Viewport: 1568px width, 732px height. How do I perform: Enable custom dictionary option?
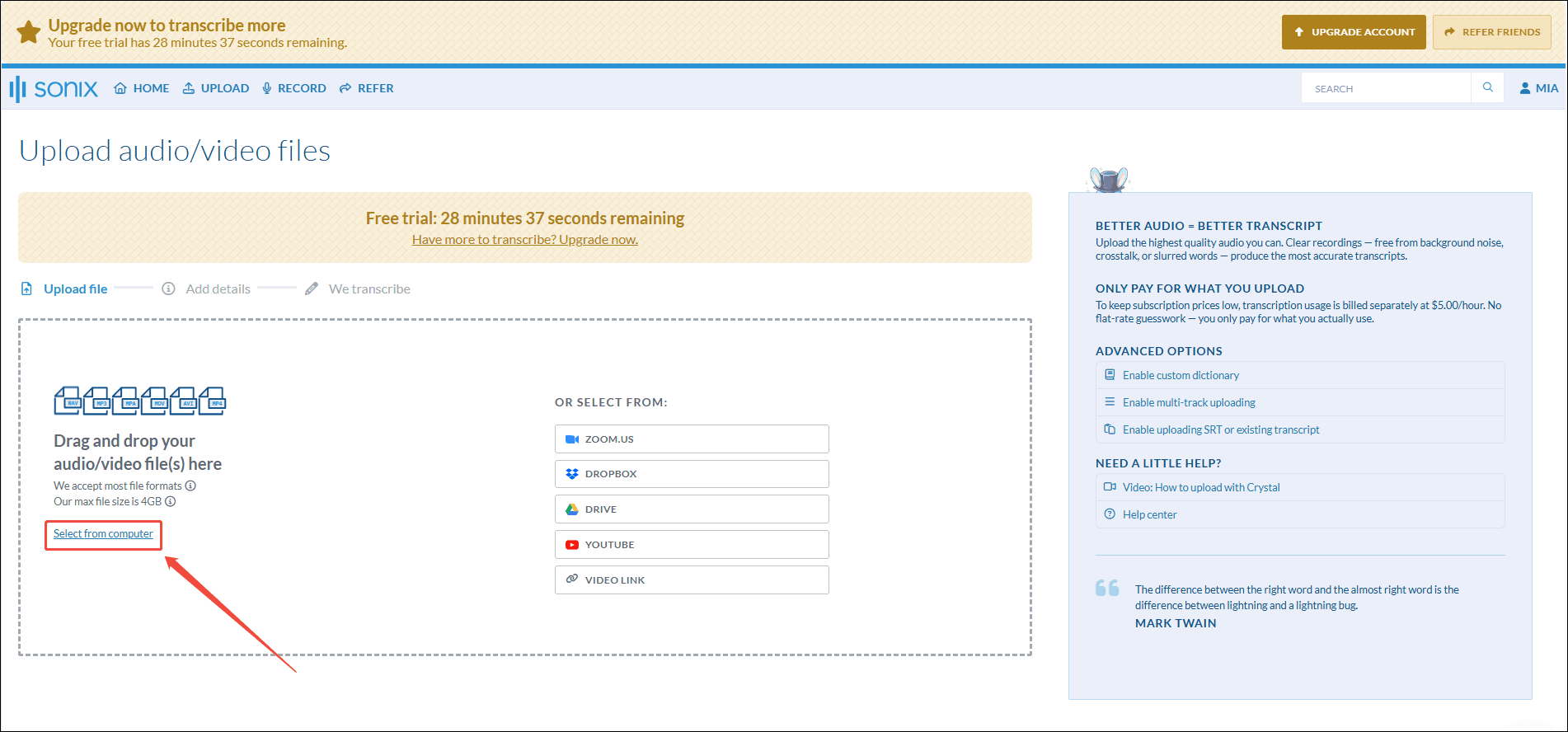coord(1300,375)
